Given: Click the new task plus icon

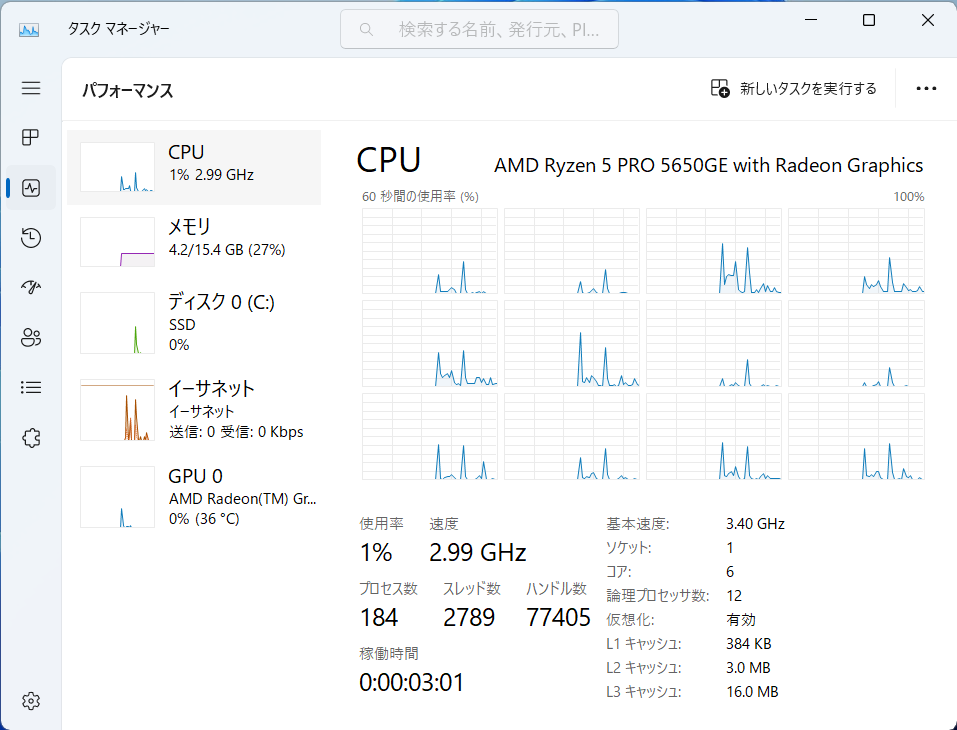Looking at the screenshot, I should [720, 89].
